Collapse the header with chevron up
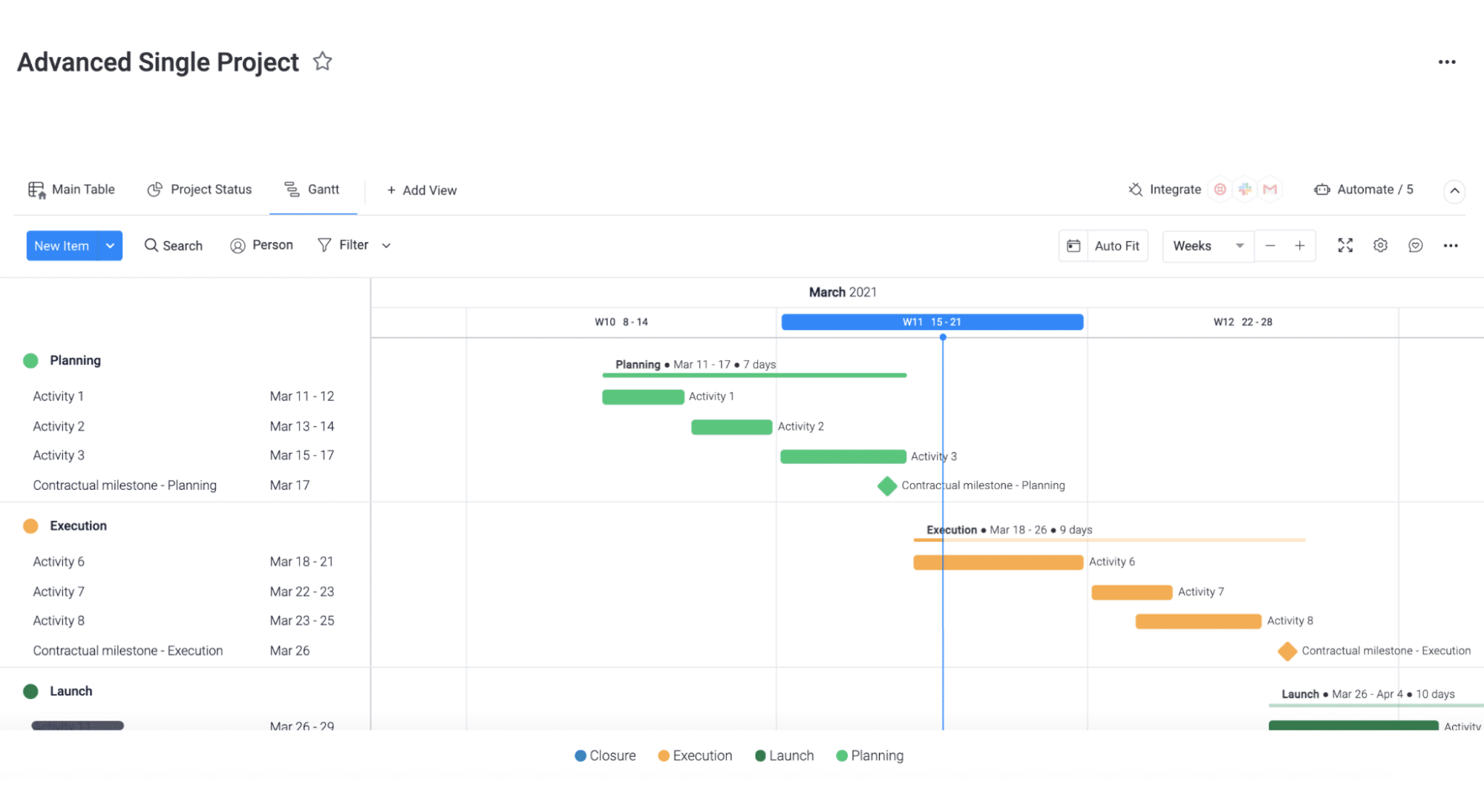1484x812 pixels. pyautogui.click(x=1454, y=191)
